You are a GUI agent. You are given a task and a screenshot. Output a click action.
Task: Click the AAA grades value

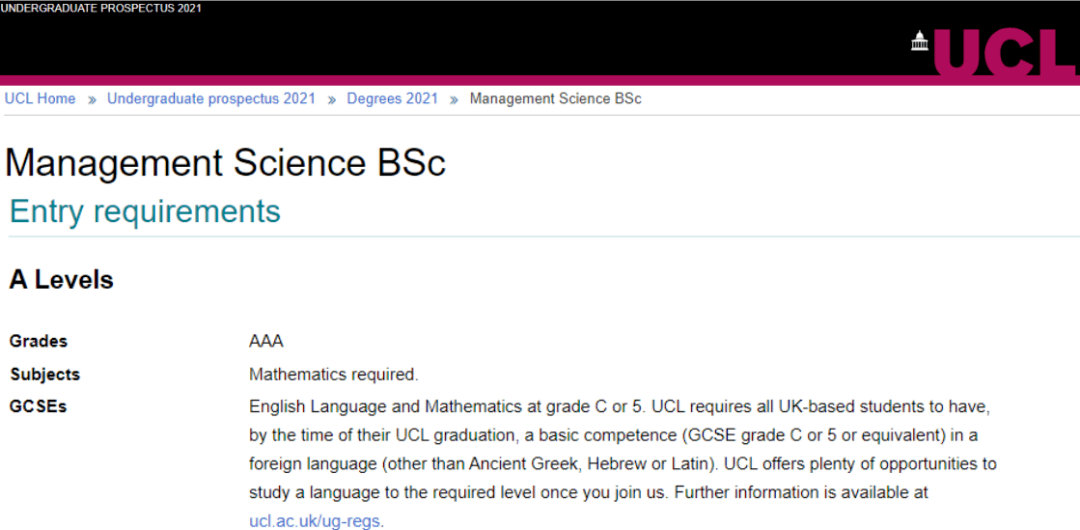(x=267, y=341)
